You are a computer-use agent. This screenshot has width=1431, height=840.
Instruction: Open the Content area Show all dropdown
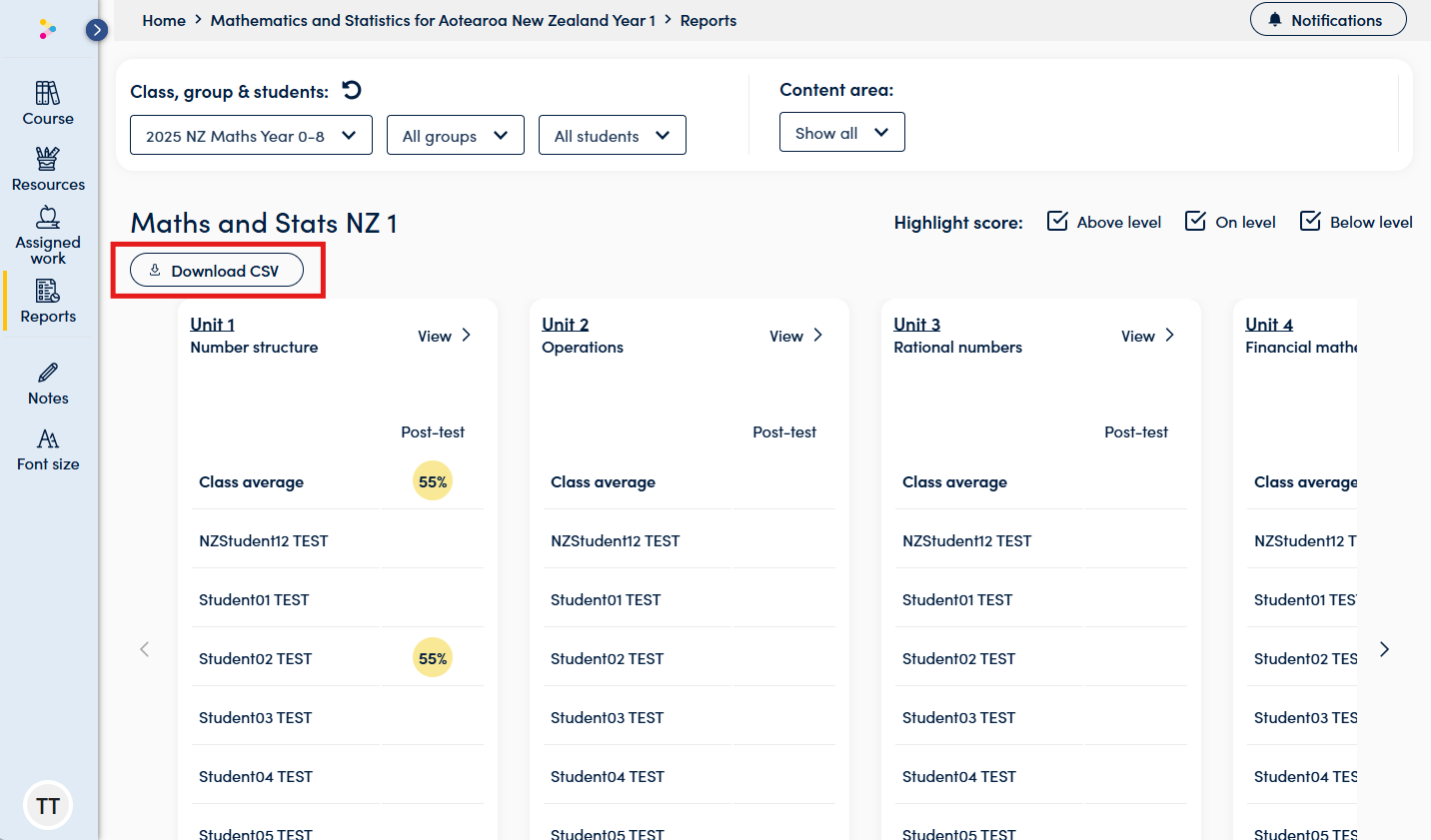tap(842, 132)
